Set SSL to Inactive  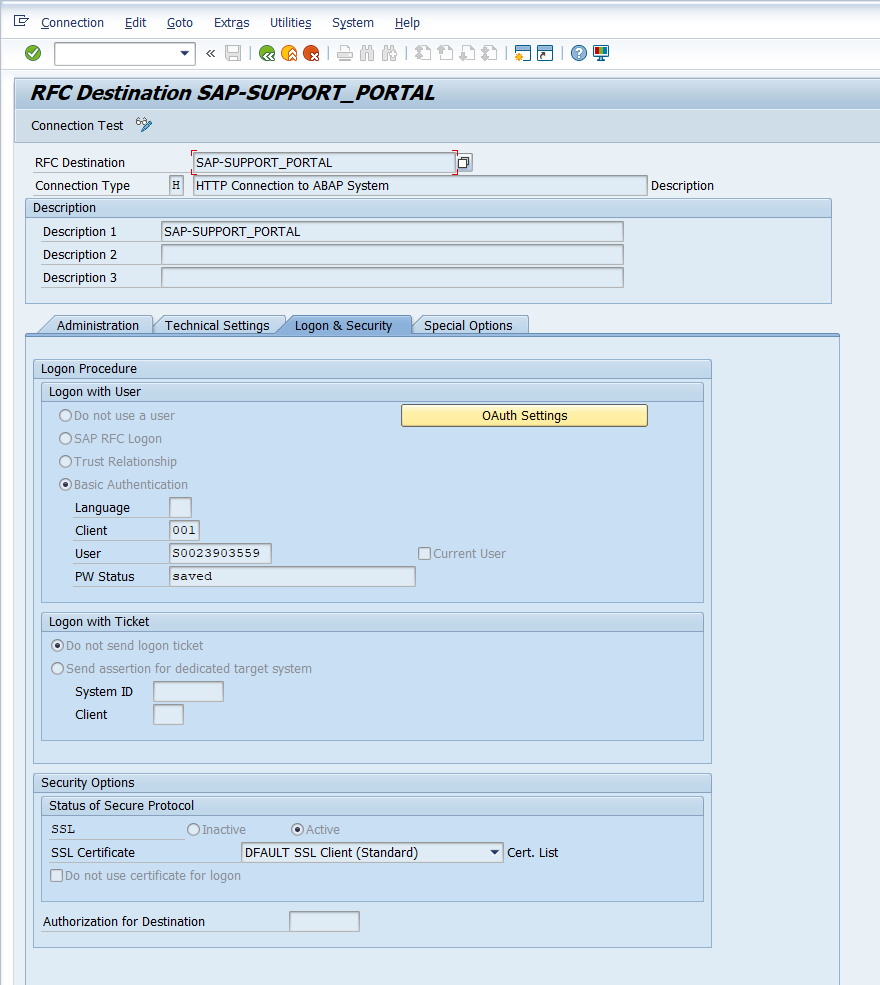(194, 830)
